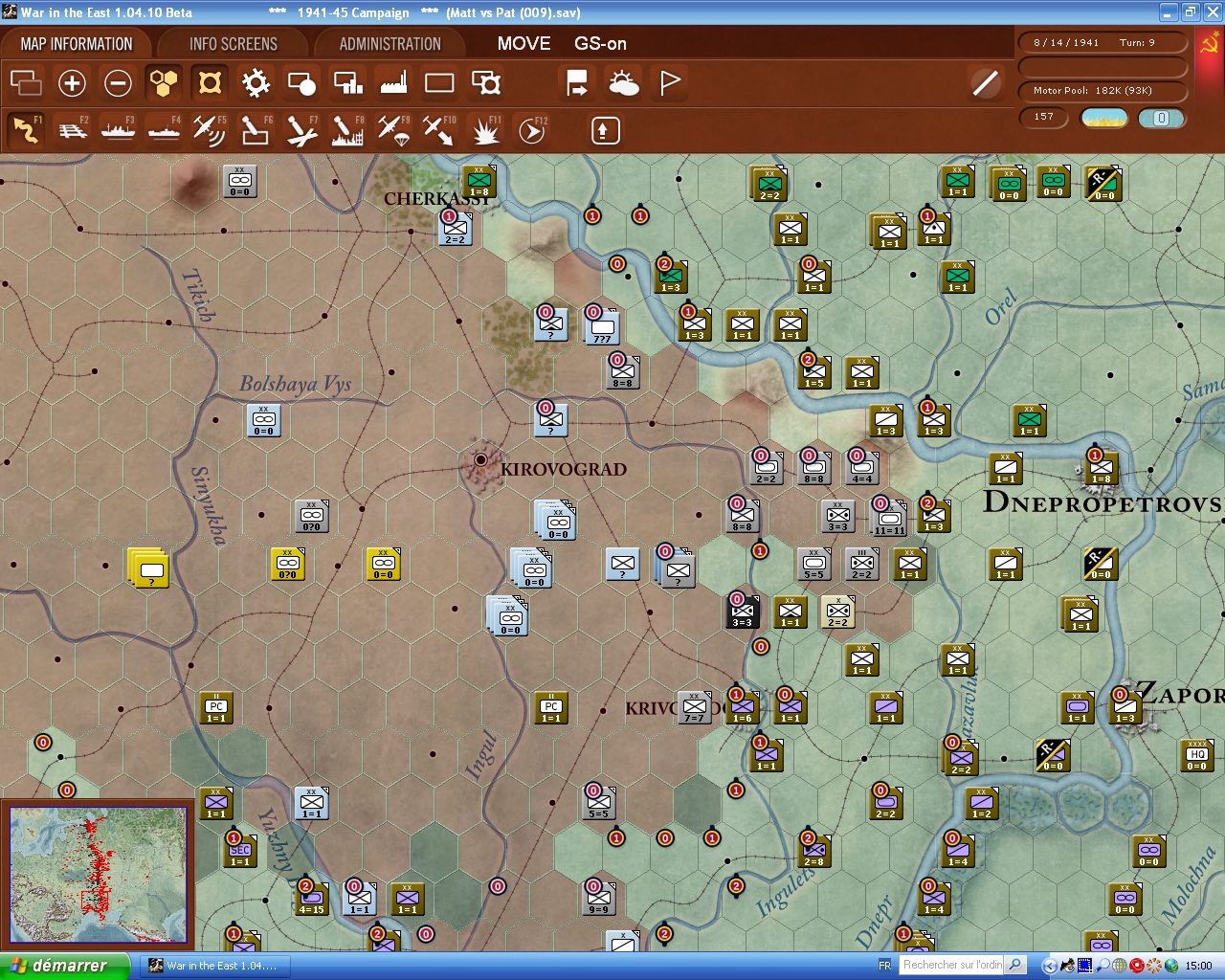Select Naval transport mode (F3) icon
Viewport: 1225px width, 980px height.
[x=118, y=130]
